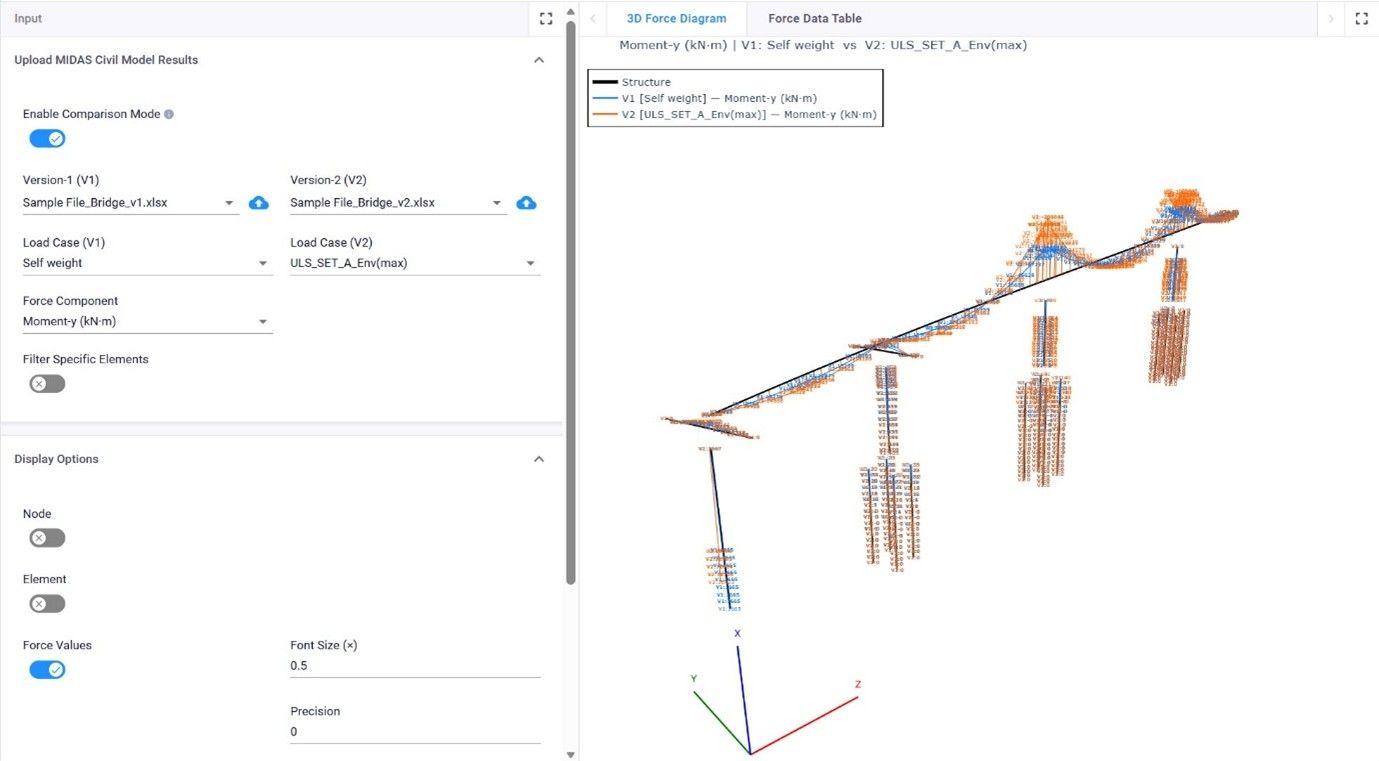The image size is (1379, 761).
Task: Click info icon beside Enable Comparison Mode
Action: [x=169, y=114]
